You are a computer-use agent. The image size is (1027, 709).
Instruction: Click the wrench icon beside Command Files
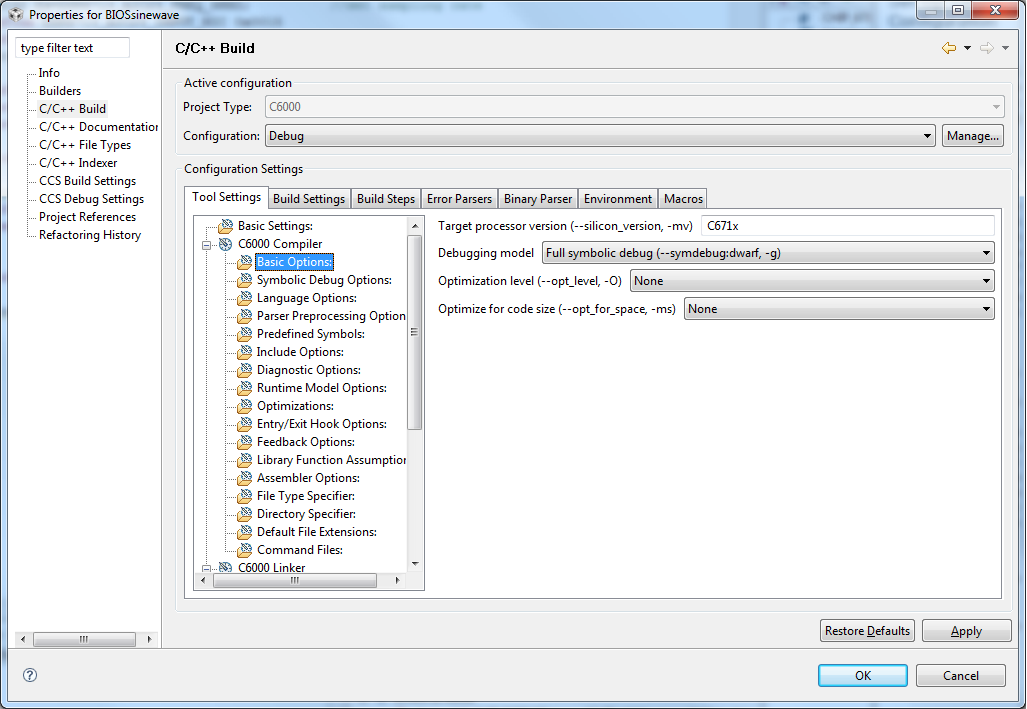(244, 550)
